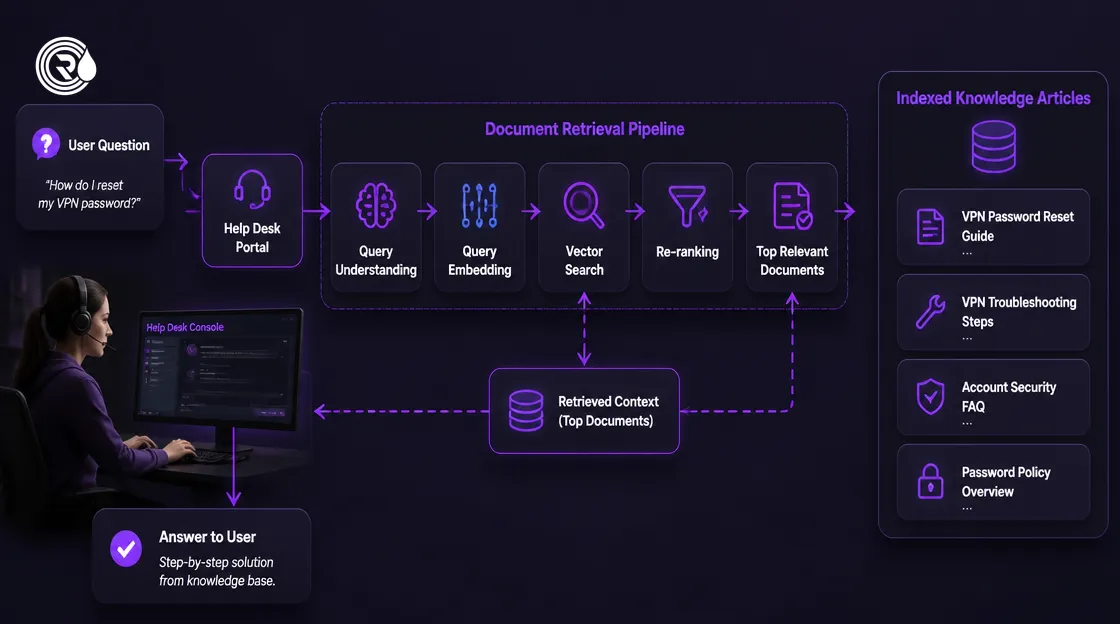Select the headset Help Desk Portal icon
The height and width of the screenshot is (624, 1120).
(252, 190)
